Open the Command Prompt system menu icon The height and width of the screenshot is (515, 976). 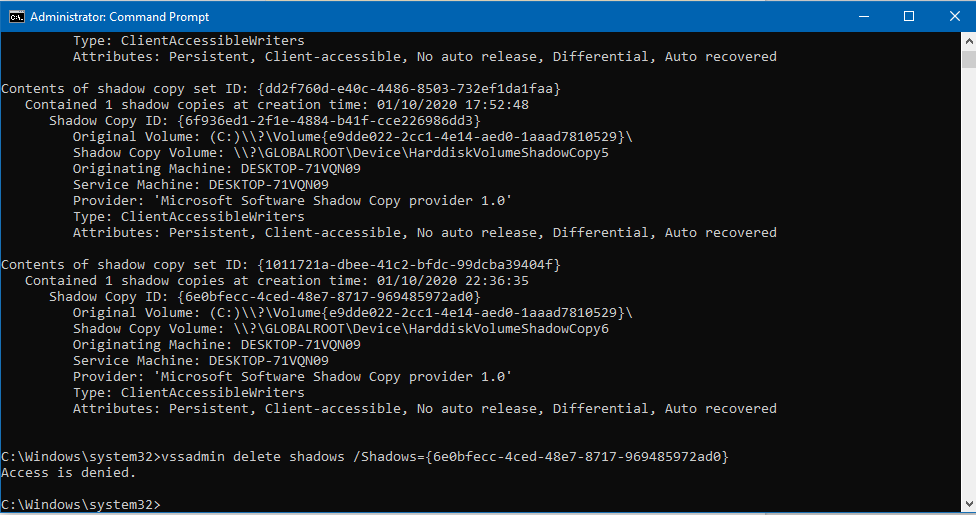coord(16,17)
